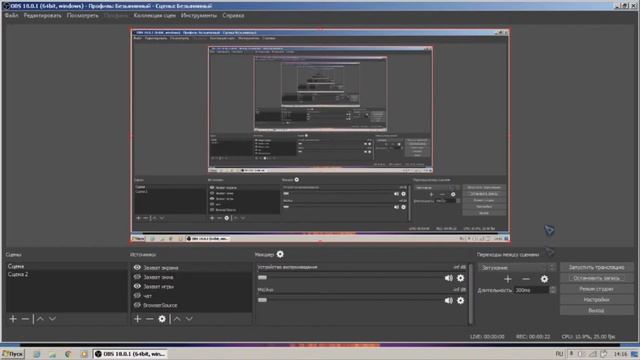Toggle visibility of BrowserSource source
The width and height of the screenshot is (640, 360).
coord(137,305)
